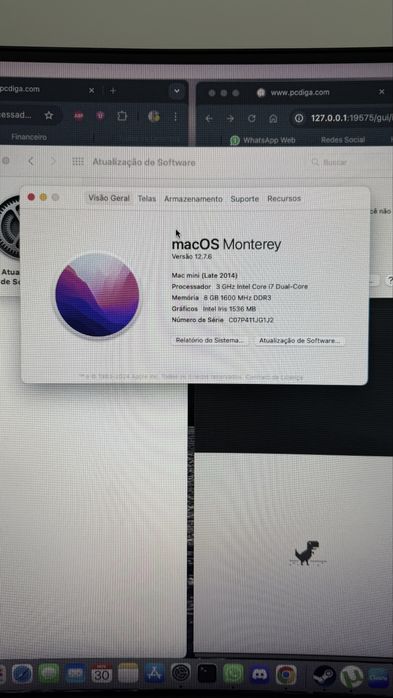Click the 8 GB 1600 MHz DDR3 value
This screenshot has width=393, height=698.
pos(237,298)
